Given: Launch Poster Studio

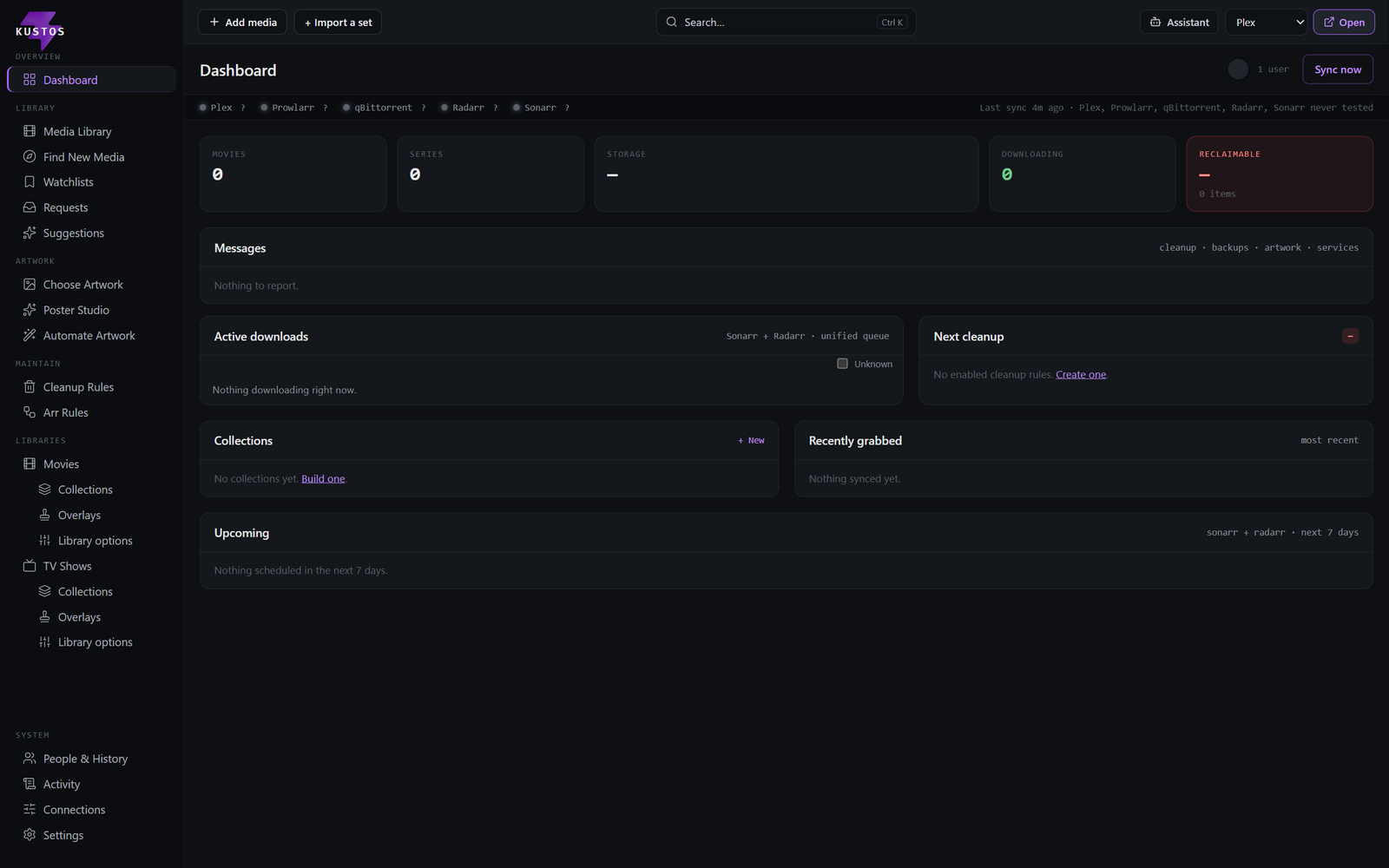Looking at the screenshot, I should tap(91, 310).
